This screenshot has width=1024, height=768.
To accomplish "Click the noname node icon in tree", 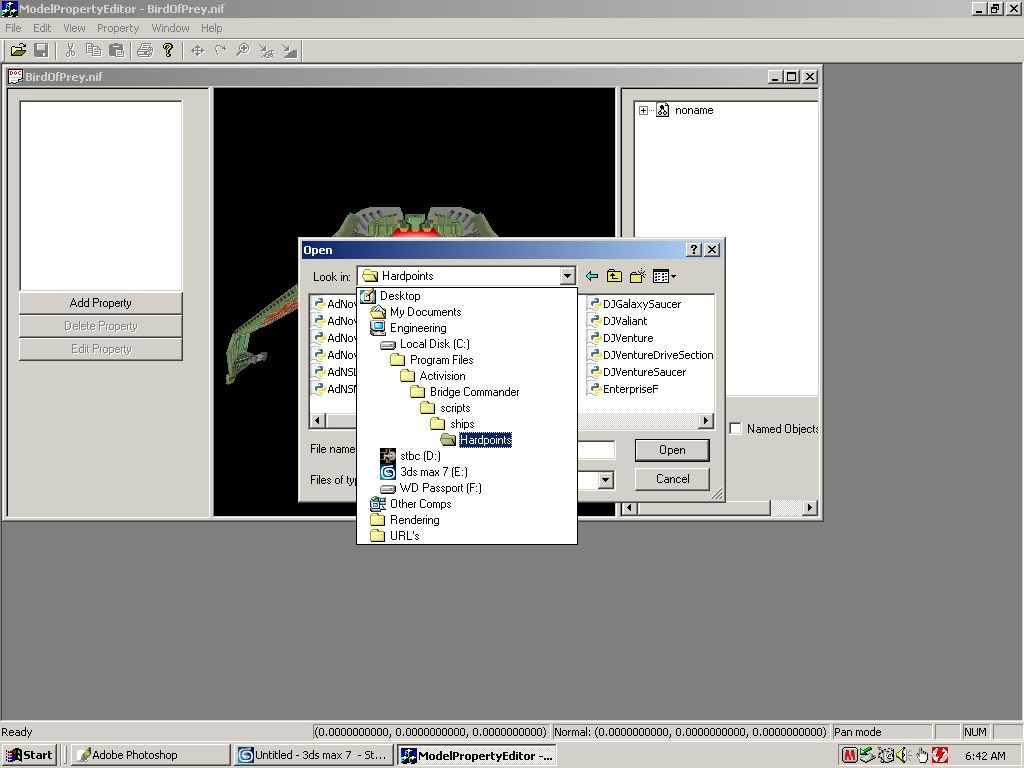I will pos(663,110).
